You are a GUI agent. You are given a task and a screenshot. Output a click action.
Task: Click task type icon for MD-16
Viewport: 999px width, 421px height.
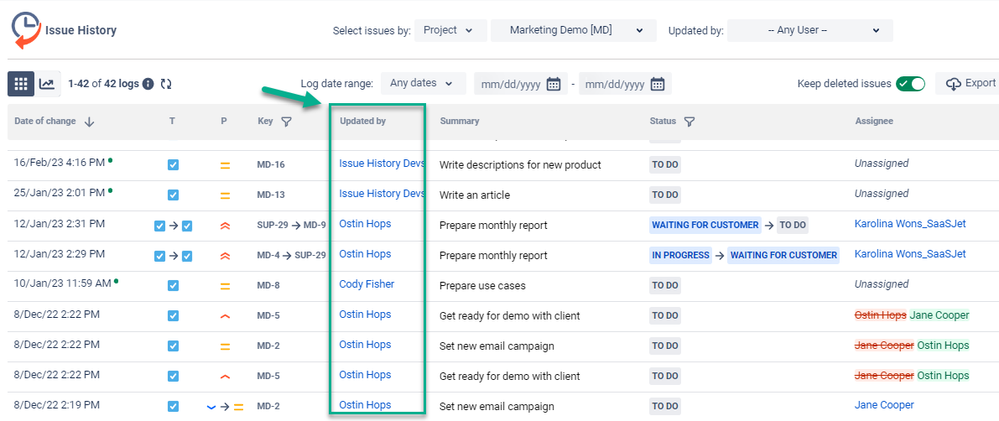(x=173, y=165)
